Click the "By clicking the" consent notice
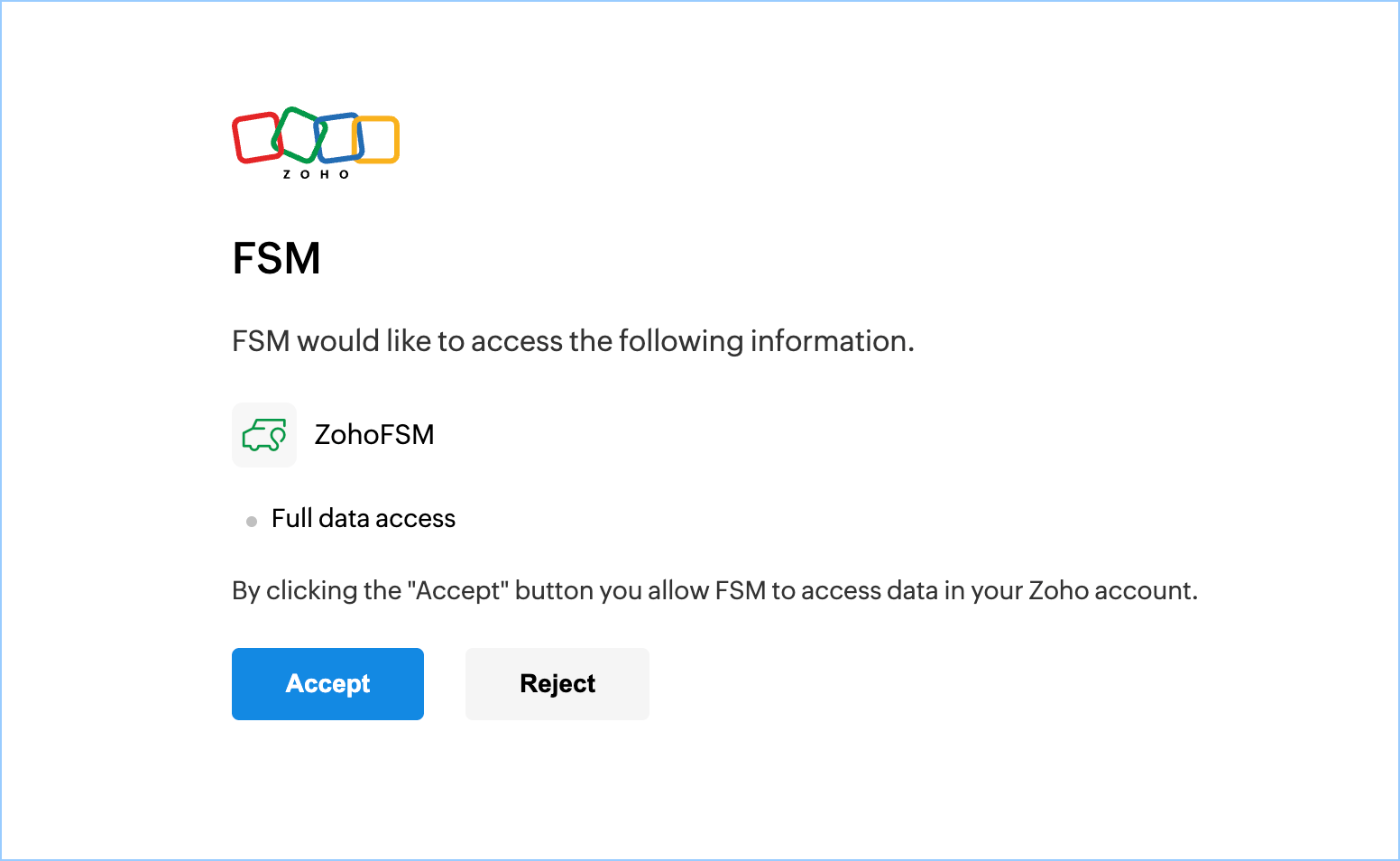 316,591
